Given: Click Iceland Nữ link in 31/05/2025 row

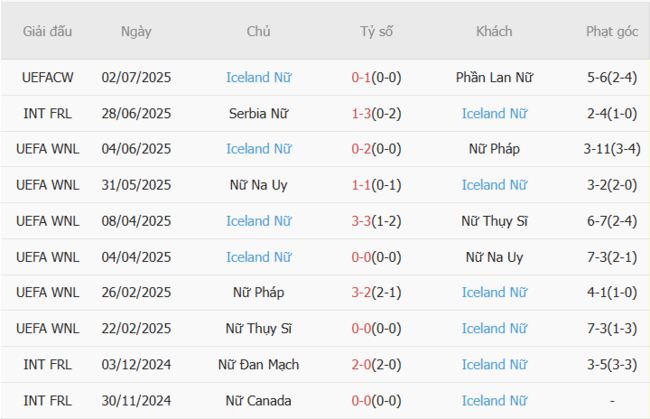Looking at the screenshot, I should pos(494,185).
